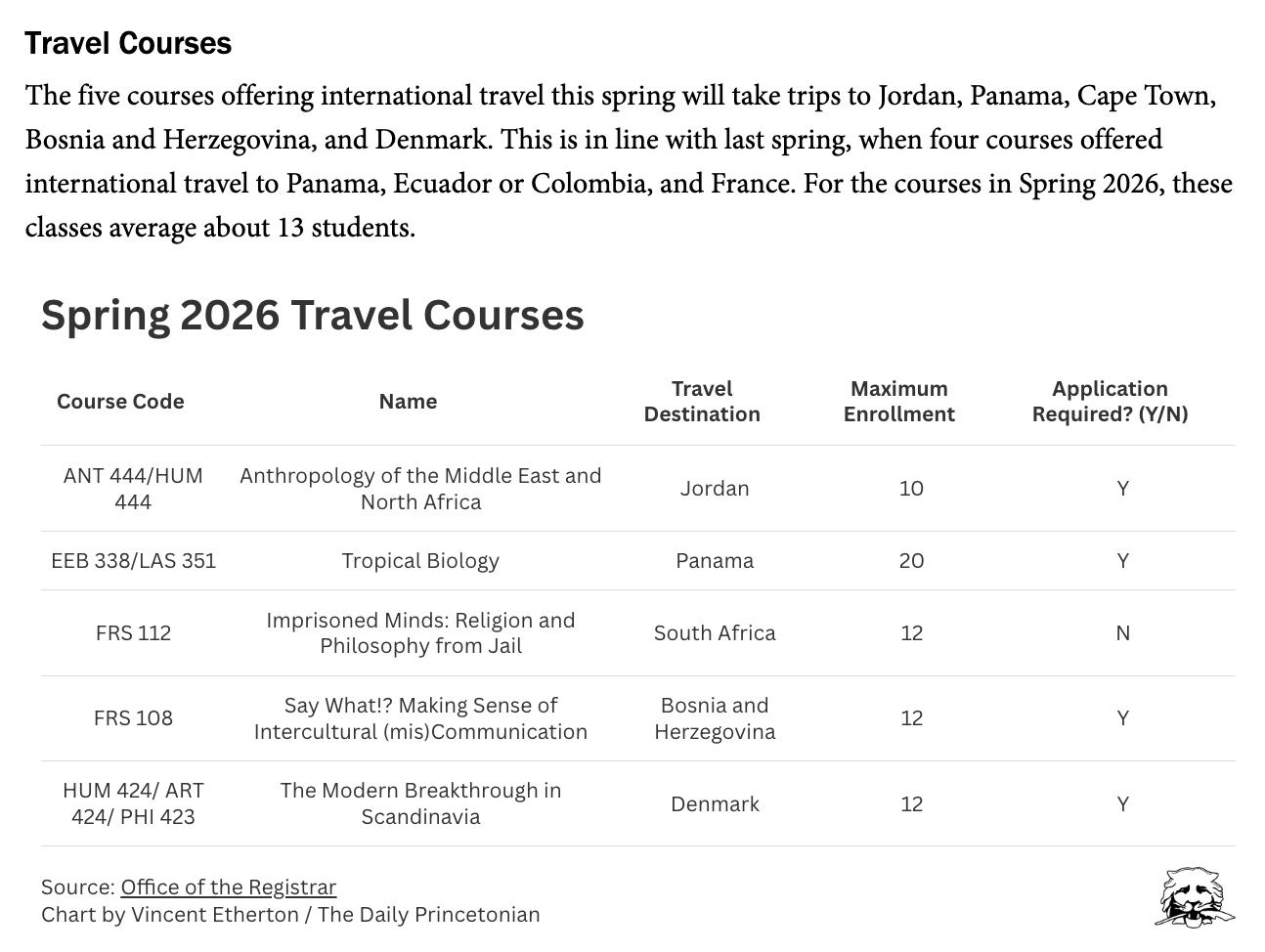Open the Office of the Registrar link

pyautogui.click(x=228, y=887)
